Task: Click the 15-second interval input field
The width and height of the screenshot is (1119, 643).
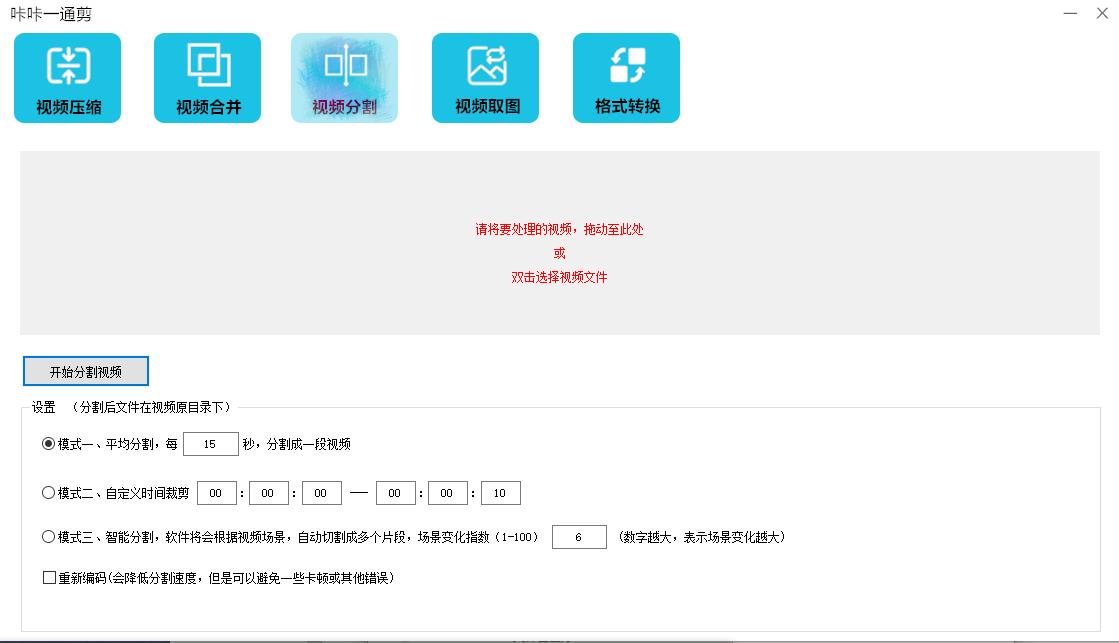Action: tap(210, 444)
